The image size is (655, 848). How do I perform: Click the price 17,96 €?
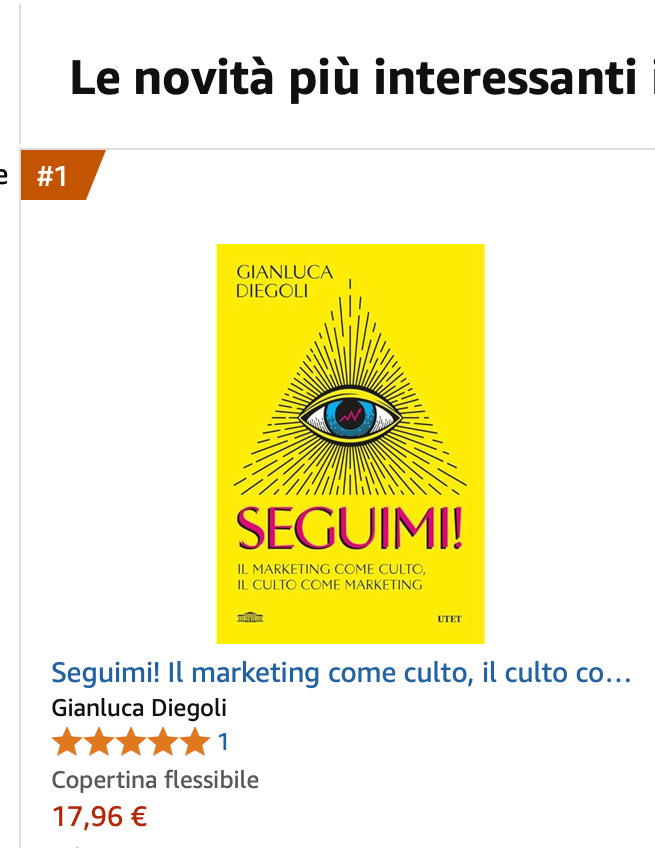tap(100, 816)
